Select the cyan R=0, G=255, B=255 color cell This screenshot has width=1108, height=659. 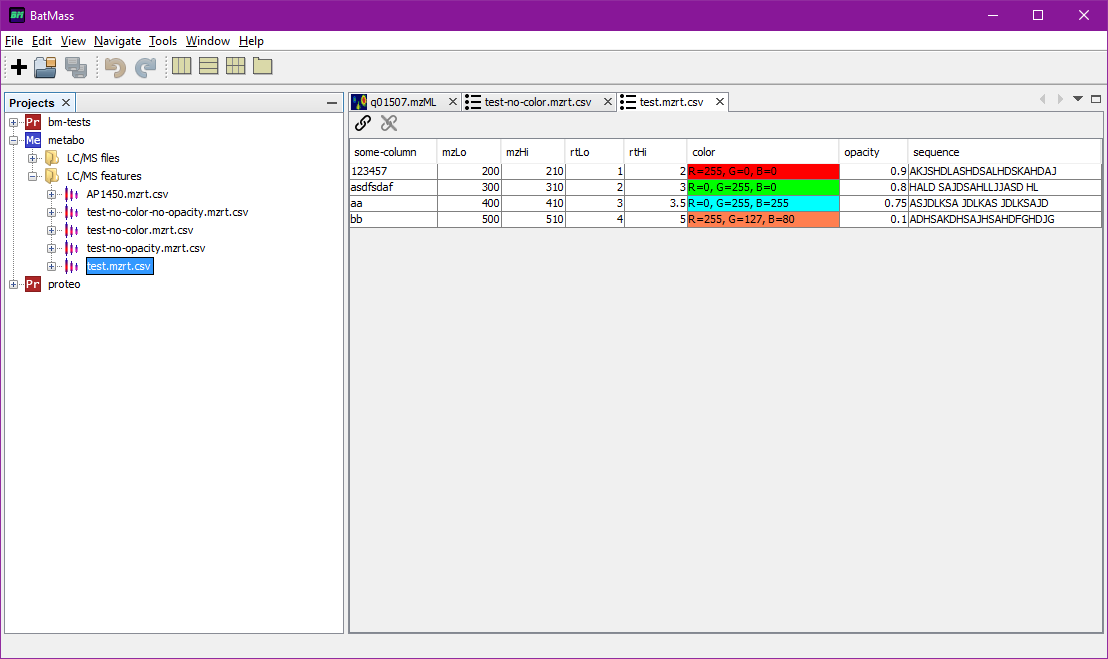pyautogui.click(x=763, y=203)
